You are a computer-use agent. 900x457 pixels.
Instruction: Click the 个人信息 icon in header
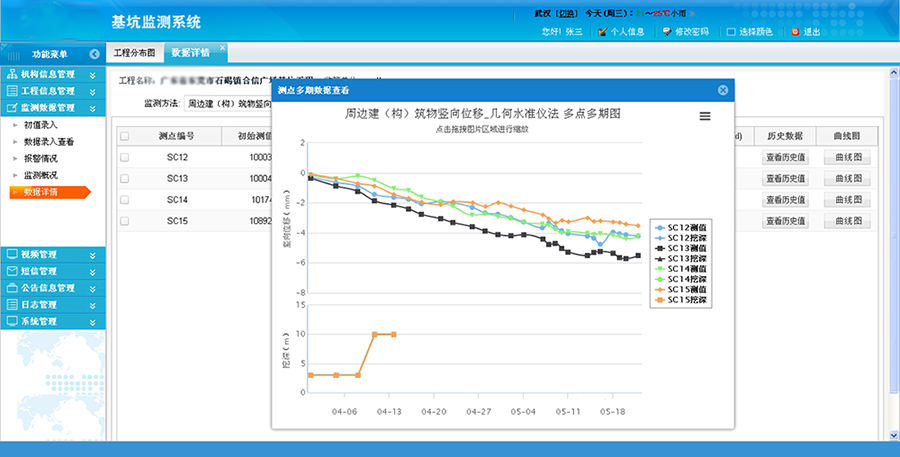click(x=602, y=32)
